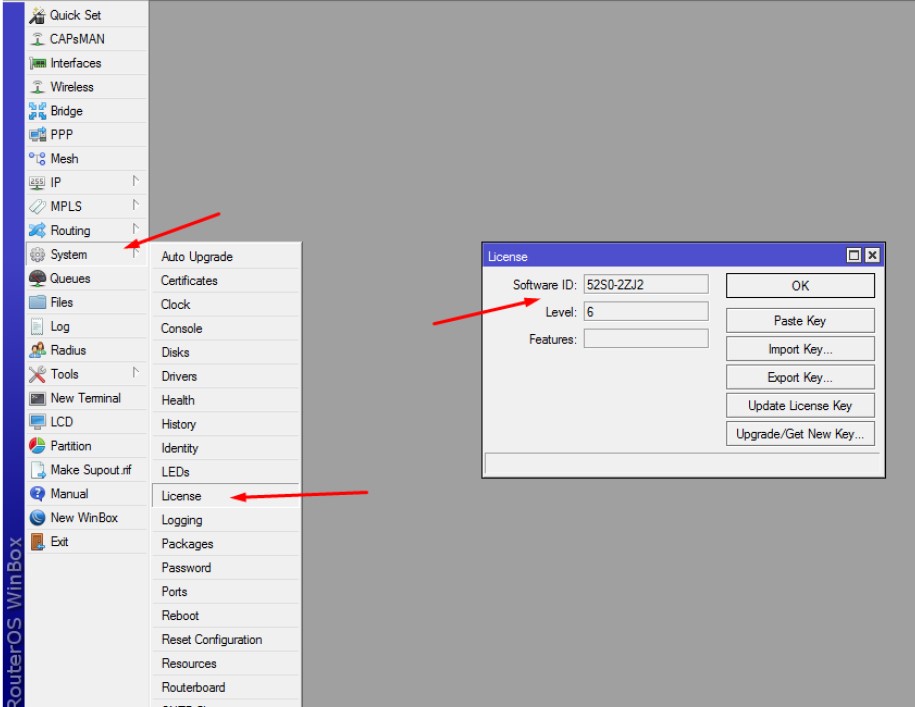Click the Partition pie chart icon
Screen dimensions: 915x707
(37, 446)
